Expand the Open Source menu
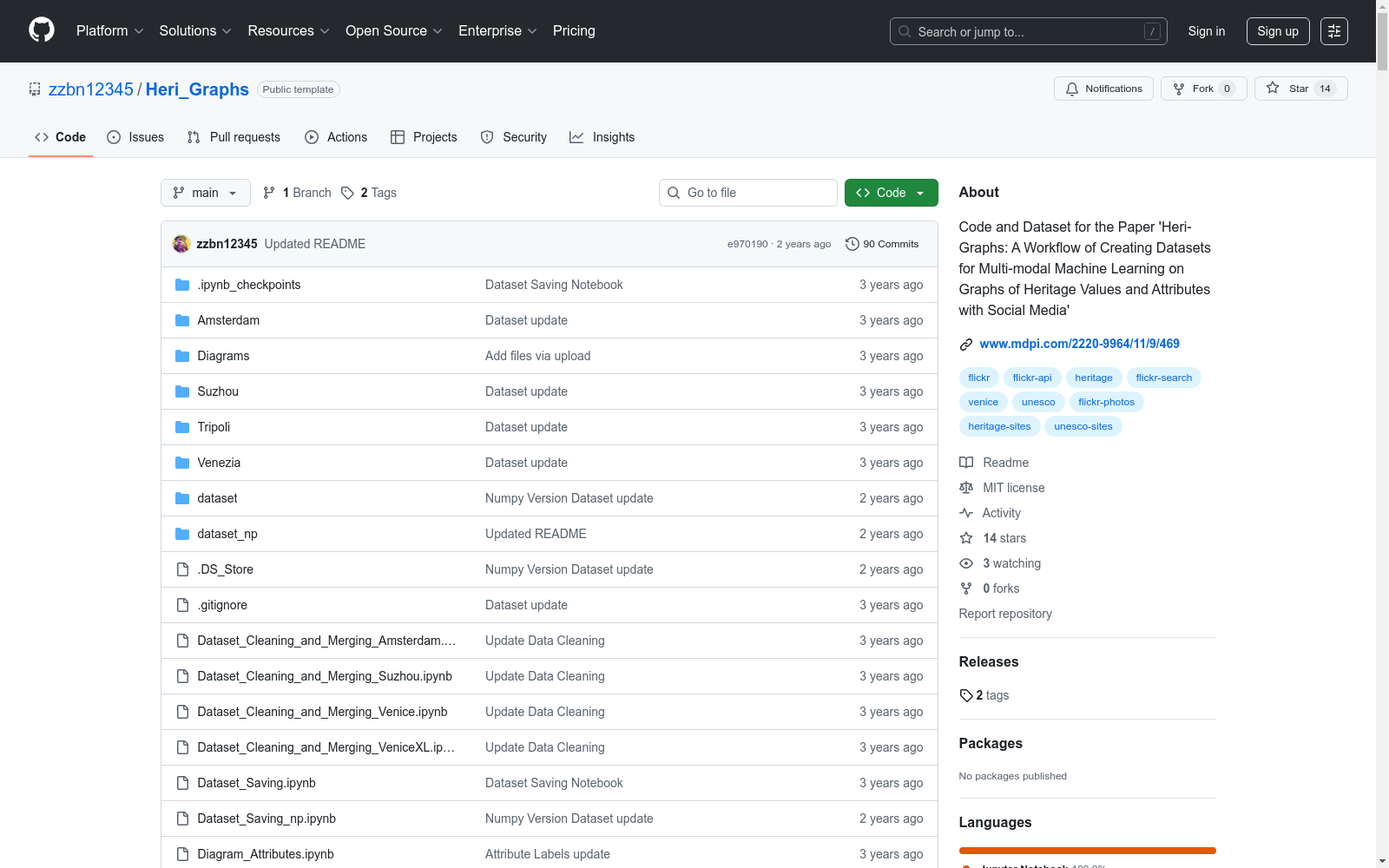This screenshot has width=1389, height=868. 394,31
